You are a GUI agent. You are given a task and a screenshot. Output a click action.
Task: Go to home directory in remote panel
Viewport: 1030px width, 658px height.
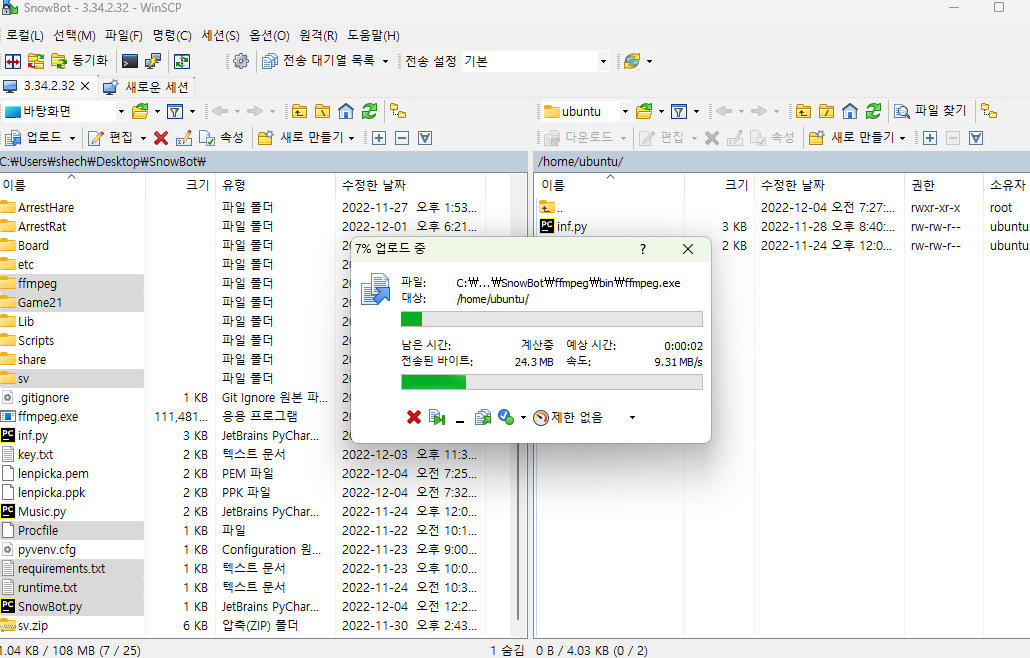(x=850, y=112)
